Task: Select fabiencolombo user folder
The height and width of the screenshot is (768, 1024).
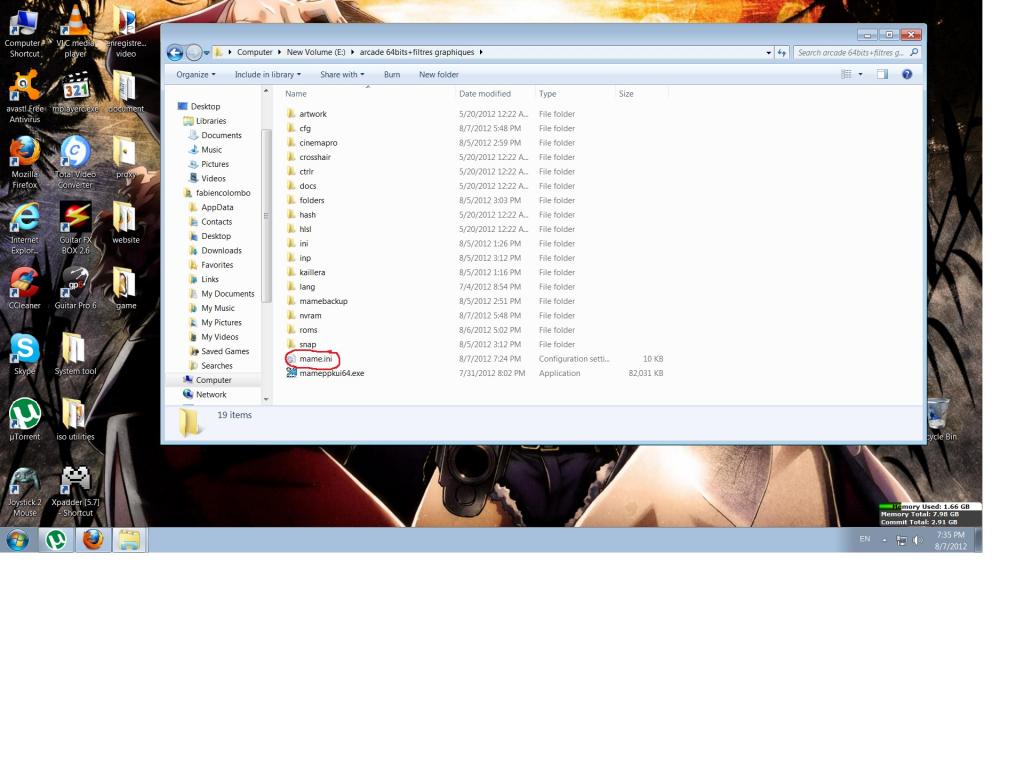Action: click(223, 193)
